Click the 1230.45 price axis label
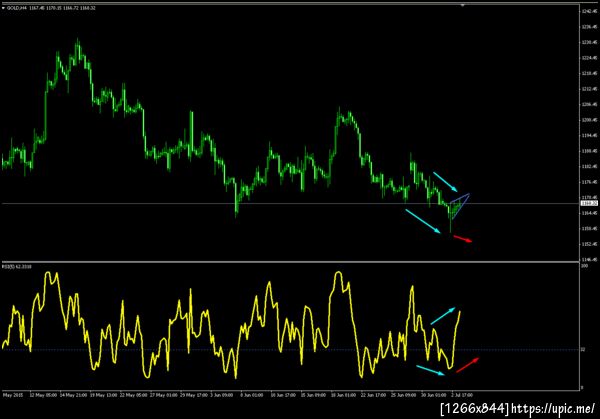The image size is (600, 419). (x=589, y=42)
